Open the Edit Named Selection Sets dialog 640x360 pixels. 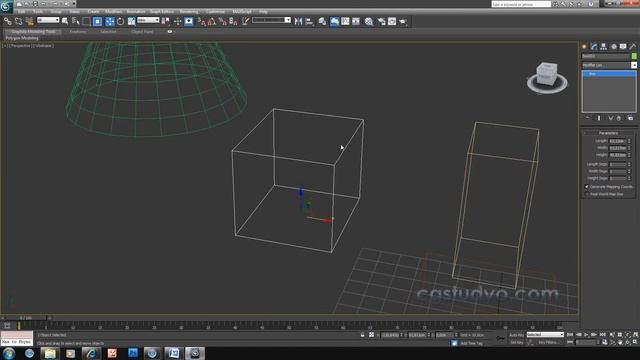(x=245, y=21)
